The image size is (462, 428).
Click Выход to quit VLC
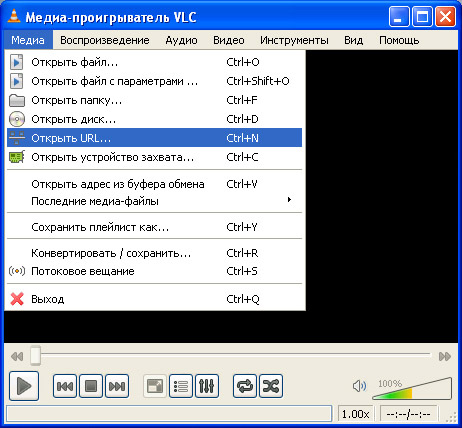[154, 299]
